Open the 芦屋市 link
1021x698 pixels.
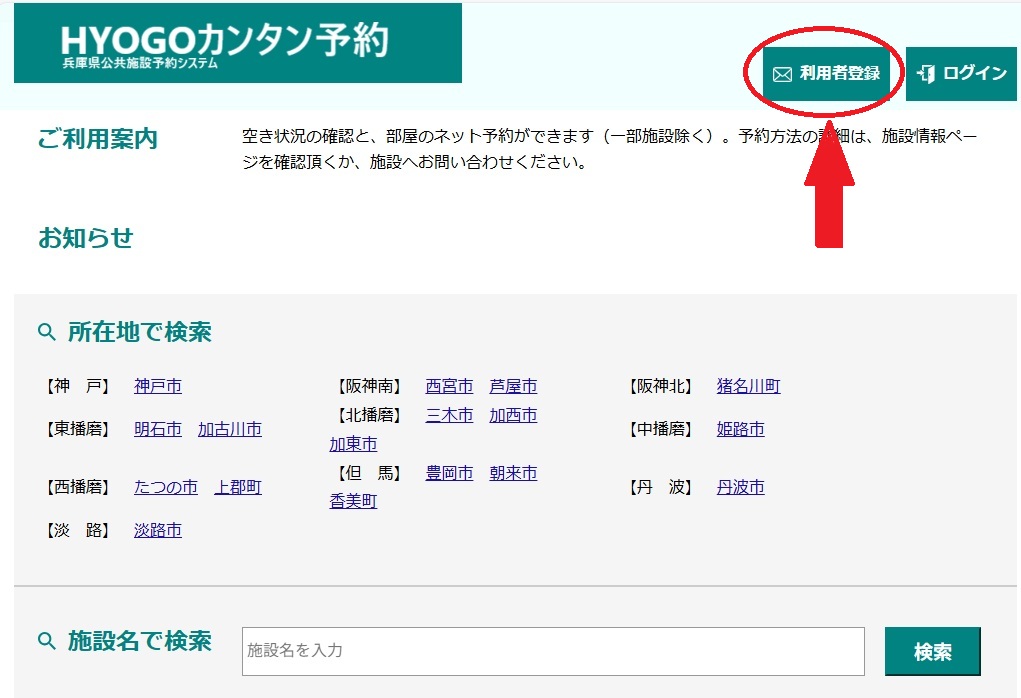(513, 386)
